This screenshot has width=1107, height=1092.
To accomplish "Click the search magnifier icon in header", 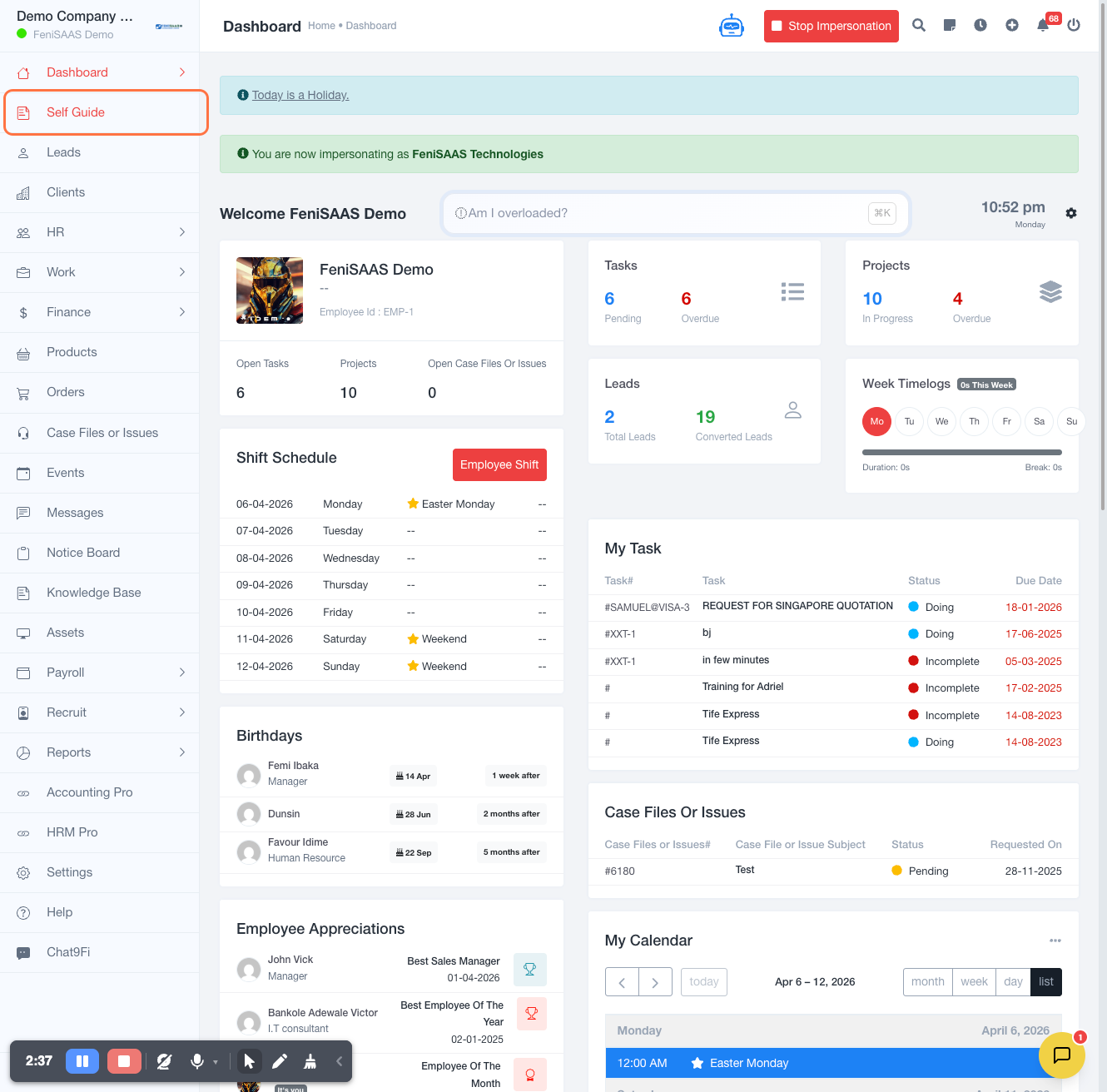I will click(919, 26).
